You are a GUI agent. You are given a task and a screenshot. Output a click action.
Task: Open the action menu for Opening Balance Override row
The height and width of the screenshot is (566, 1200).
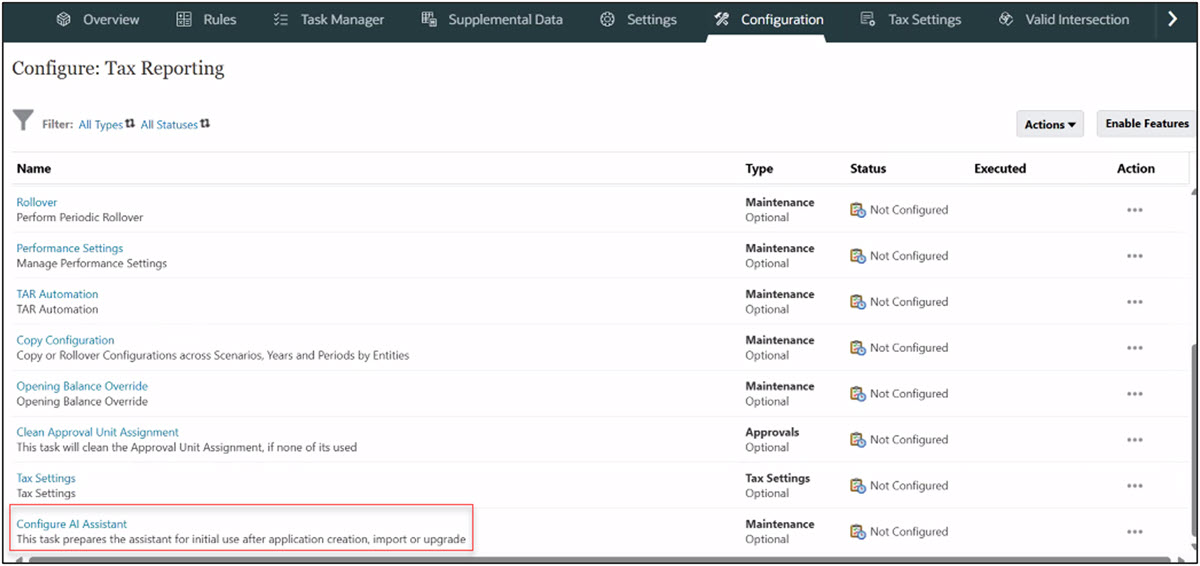click(x=1134, y=394)
